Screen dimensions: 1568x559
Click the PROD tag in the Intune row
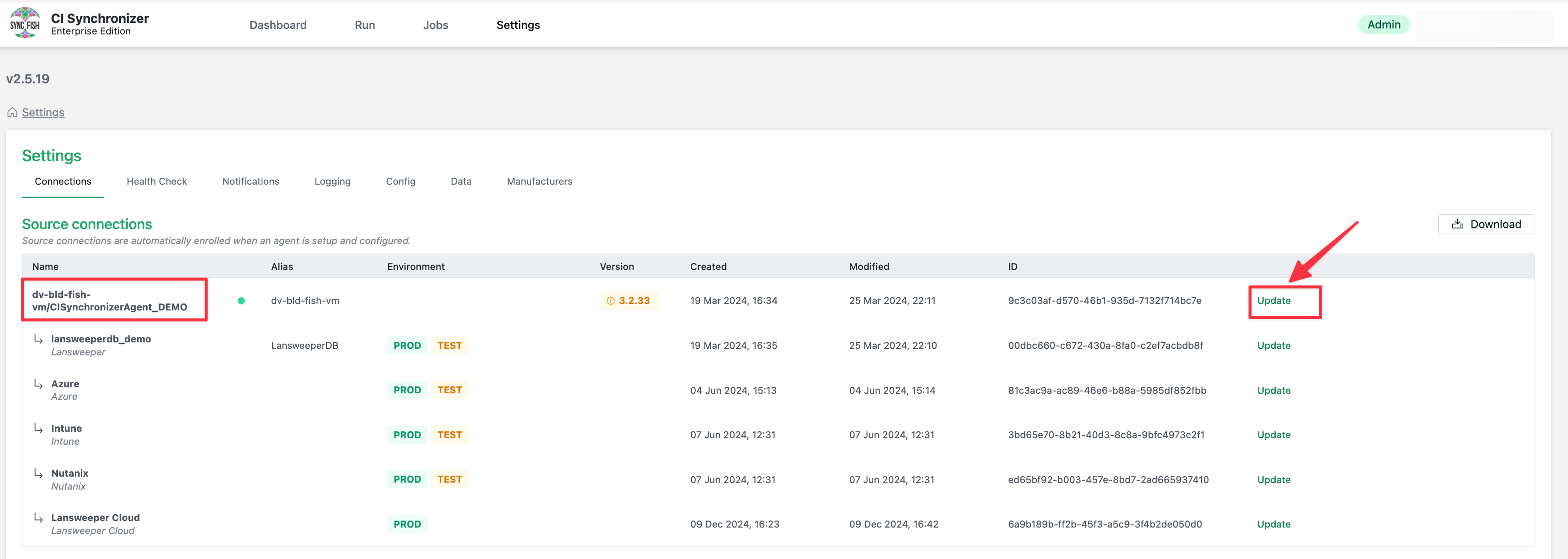[x=407, y=435]
